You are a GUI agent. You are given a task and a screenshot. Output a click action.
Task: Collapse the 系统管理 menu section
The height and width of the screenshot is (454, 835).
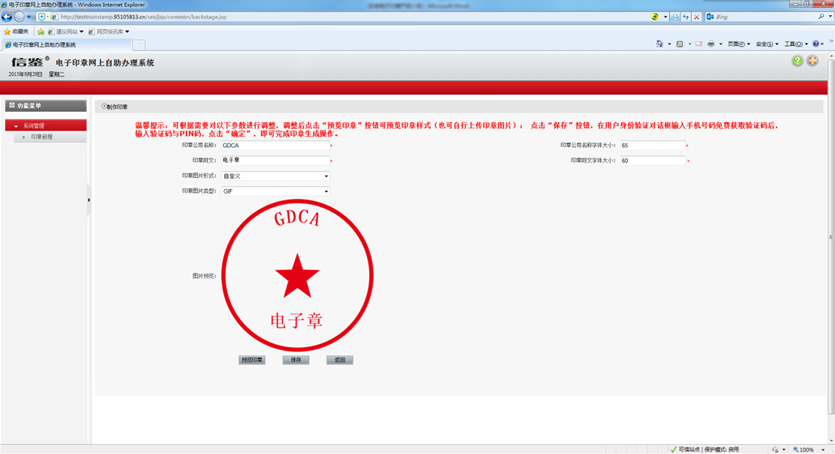[x=45, y=126]
